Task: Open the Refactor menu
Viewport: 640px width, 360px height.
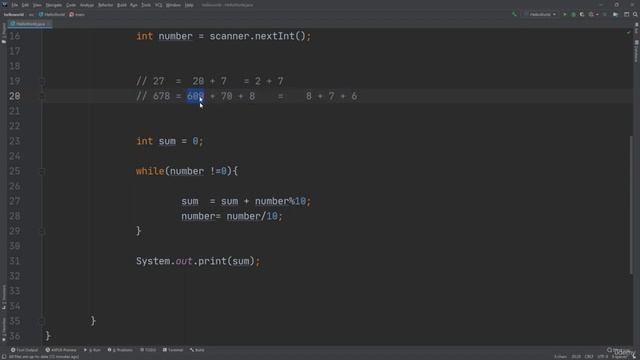Action: point(105,5)
